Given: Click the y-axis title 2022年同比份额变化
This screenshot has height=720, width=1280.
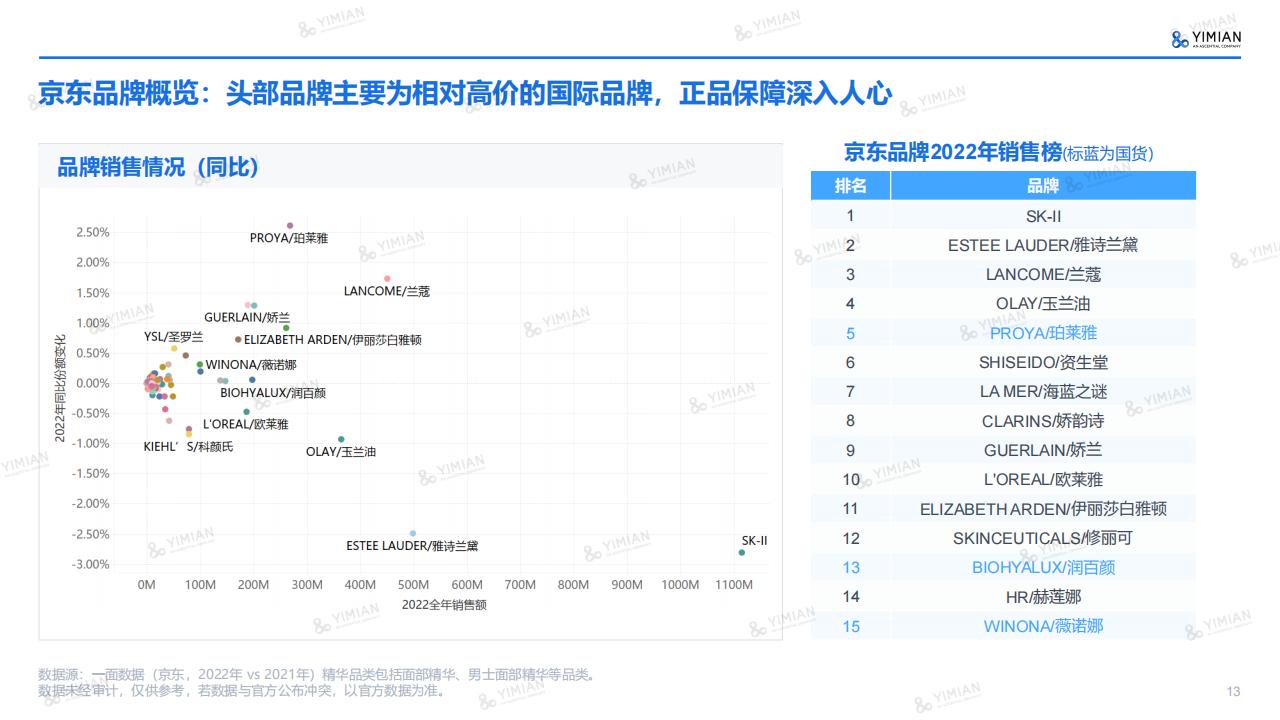Looking at the screenshot, I should pyautogui.click(x=60, y=389).
